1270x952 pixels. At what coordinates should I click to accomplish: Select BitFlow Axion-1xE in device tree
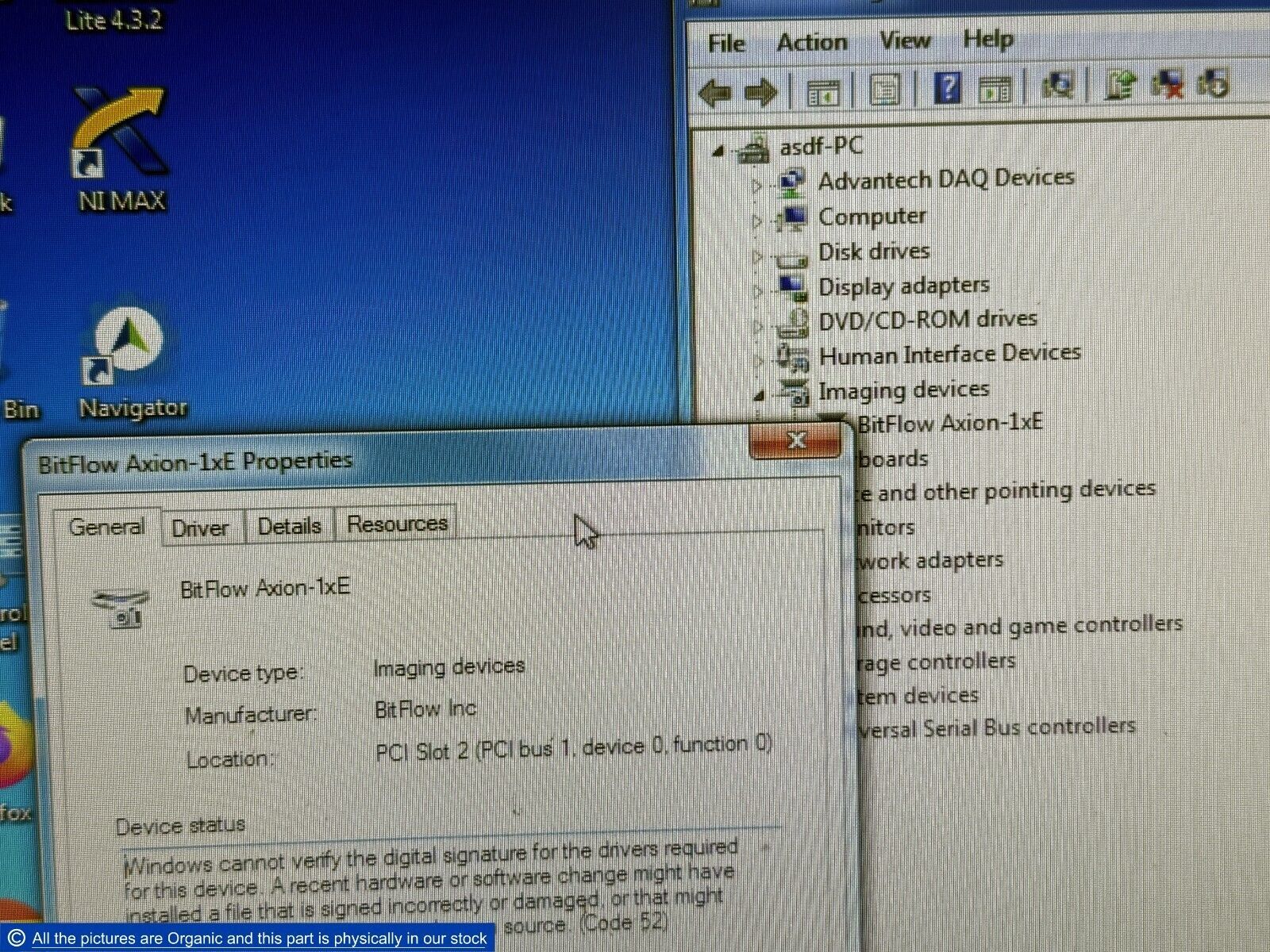point(949,423)
